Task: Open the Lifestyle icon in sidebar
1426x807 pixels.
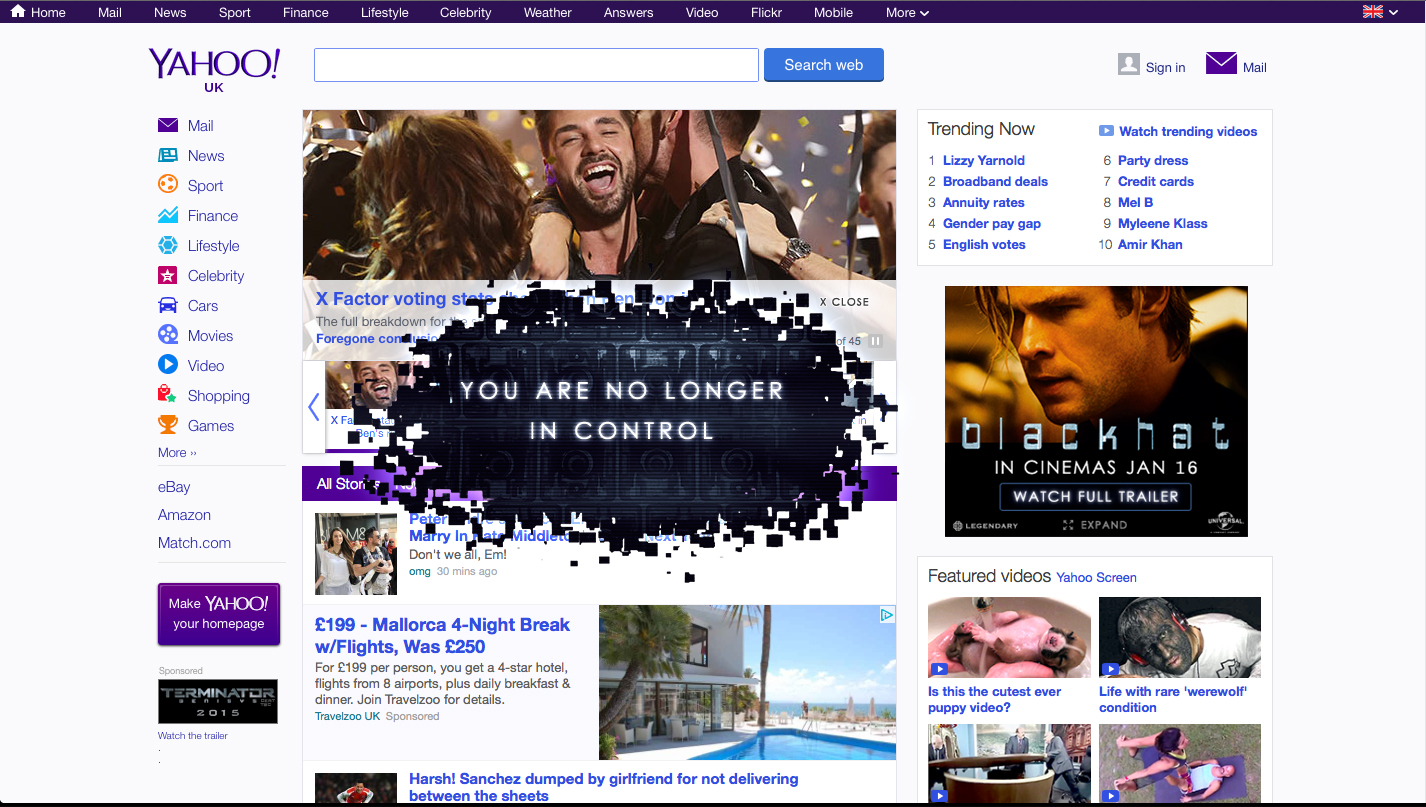Action: 168,245
